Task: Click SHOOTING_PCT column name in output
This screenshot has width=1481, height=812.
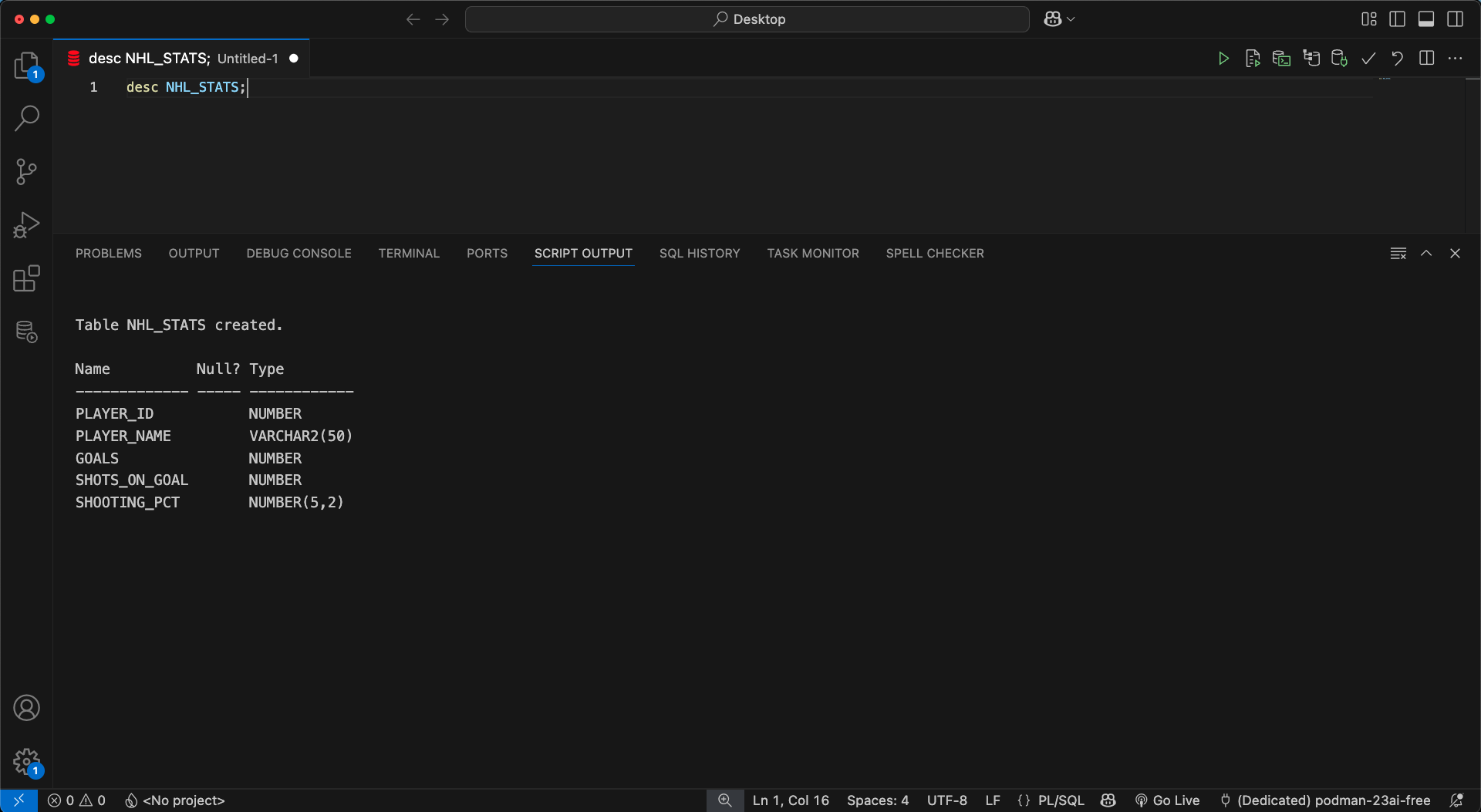Action: pos(127,502)
